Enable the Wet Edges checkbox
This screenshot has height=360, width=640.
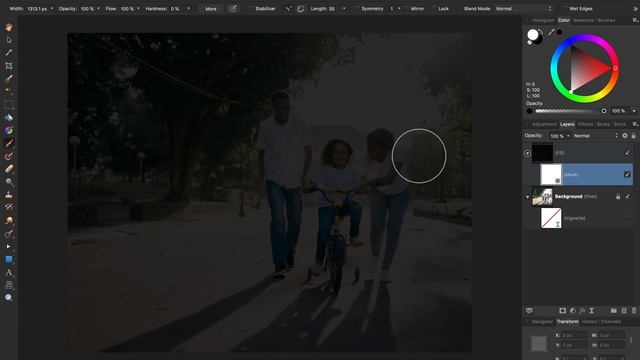[x=564, y=9]
